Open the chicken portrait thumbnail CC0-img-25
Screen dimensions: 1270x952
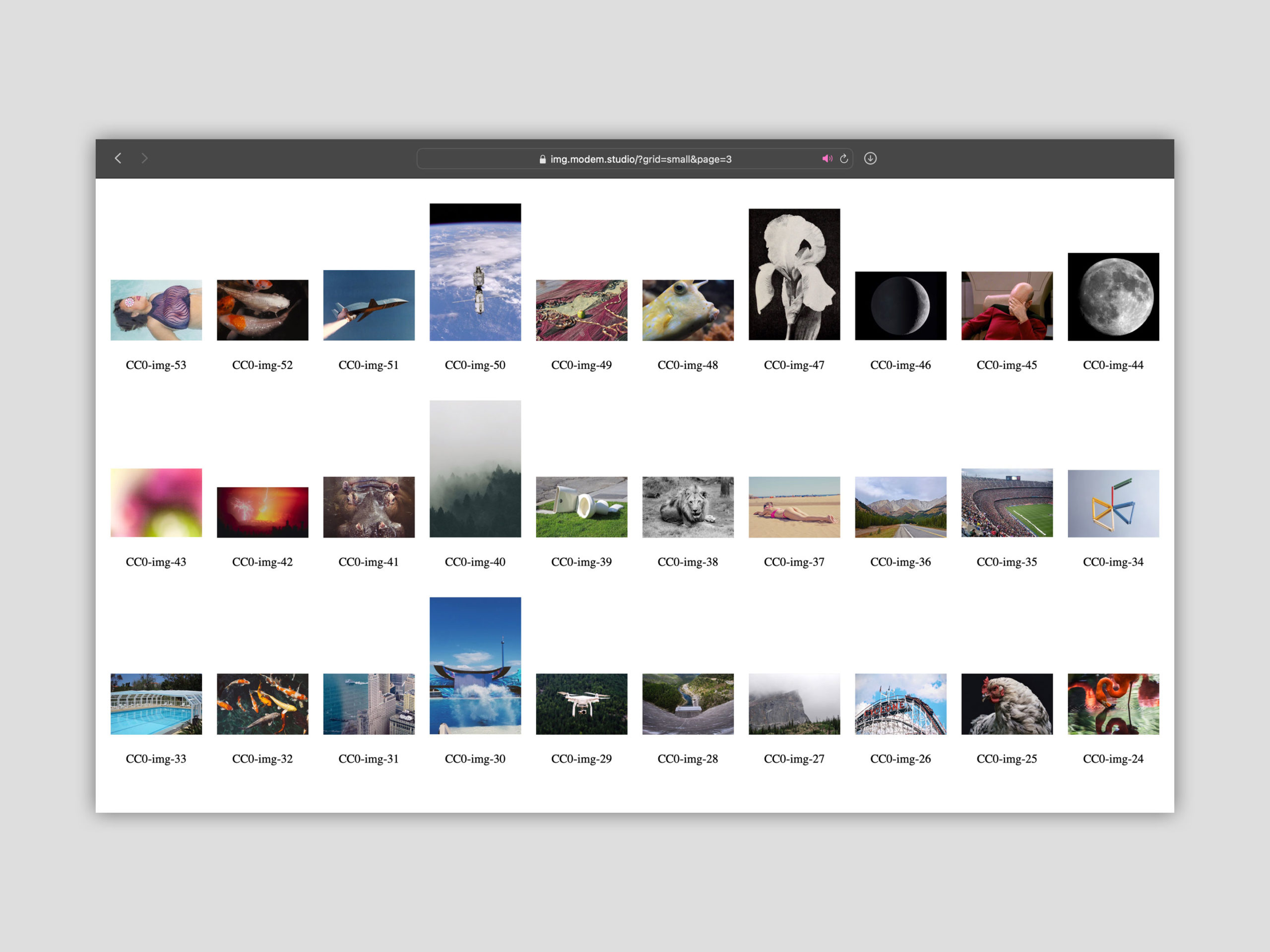1007,704
